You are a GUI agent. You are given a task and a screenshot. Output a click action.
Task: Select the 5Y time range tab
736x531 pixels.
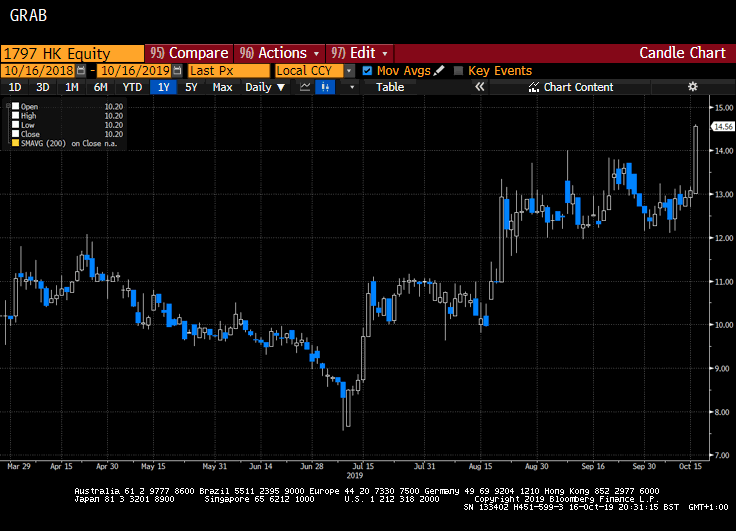pos(191,87)
